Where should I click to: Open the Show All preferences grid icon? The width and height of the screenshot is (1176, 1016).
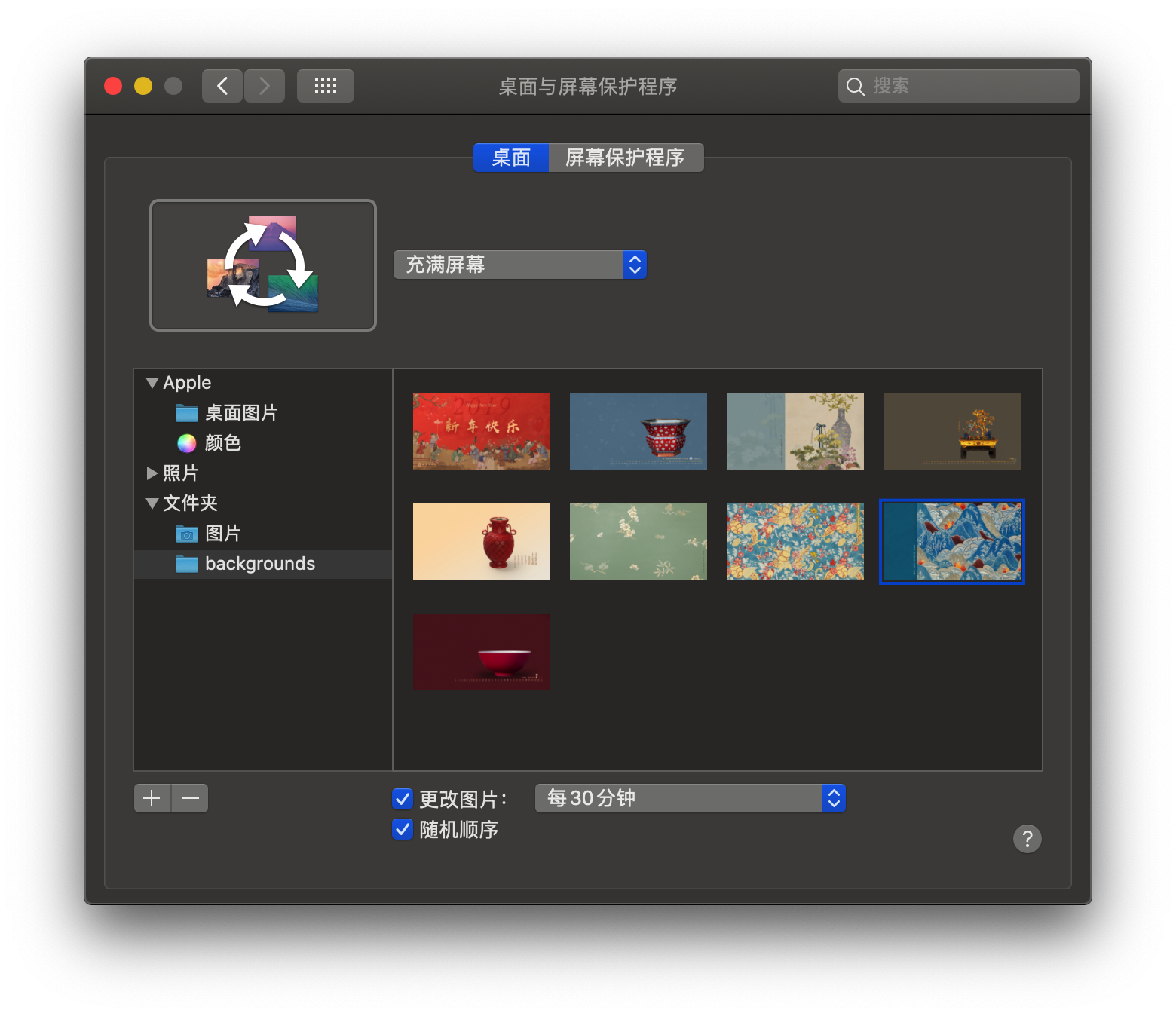[325, 85]
